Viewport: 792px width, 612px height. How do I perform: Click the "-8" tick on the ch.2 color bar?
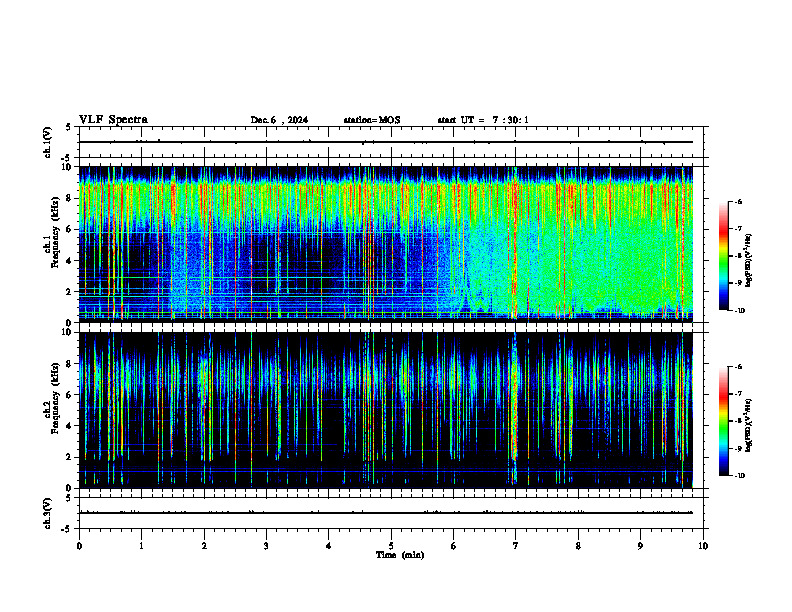(x=738, y=421)
